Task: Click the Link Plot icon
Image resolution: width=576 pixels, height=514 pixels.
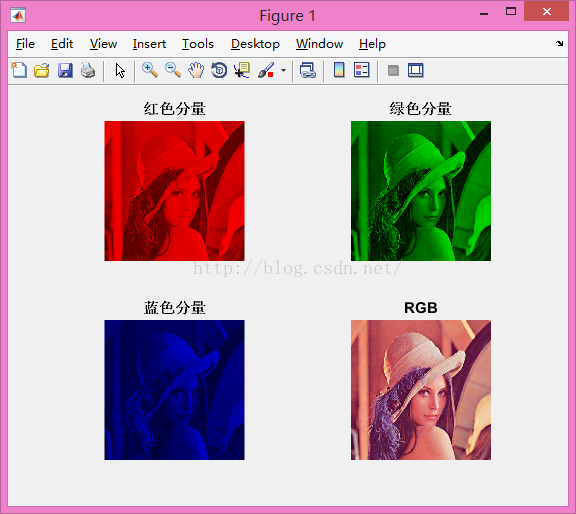Action: (x=307, y=70)
